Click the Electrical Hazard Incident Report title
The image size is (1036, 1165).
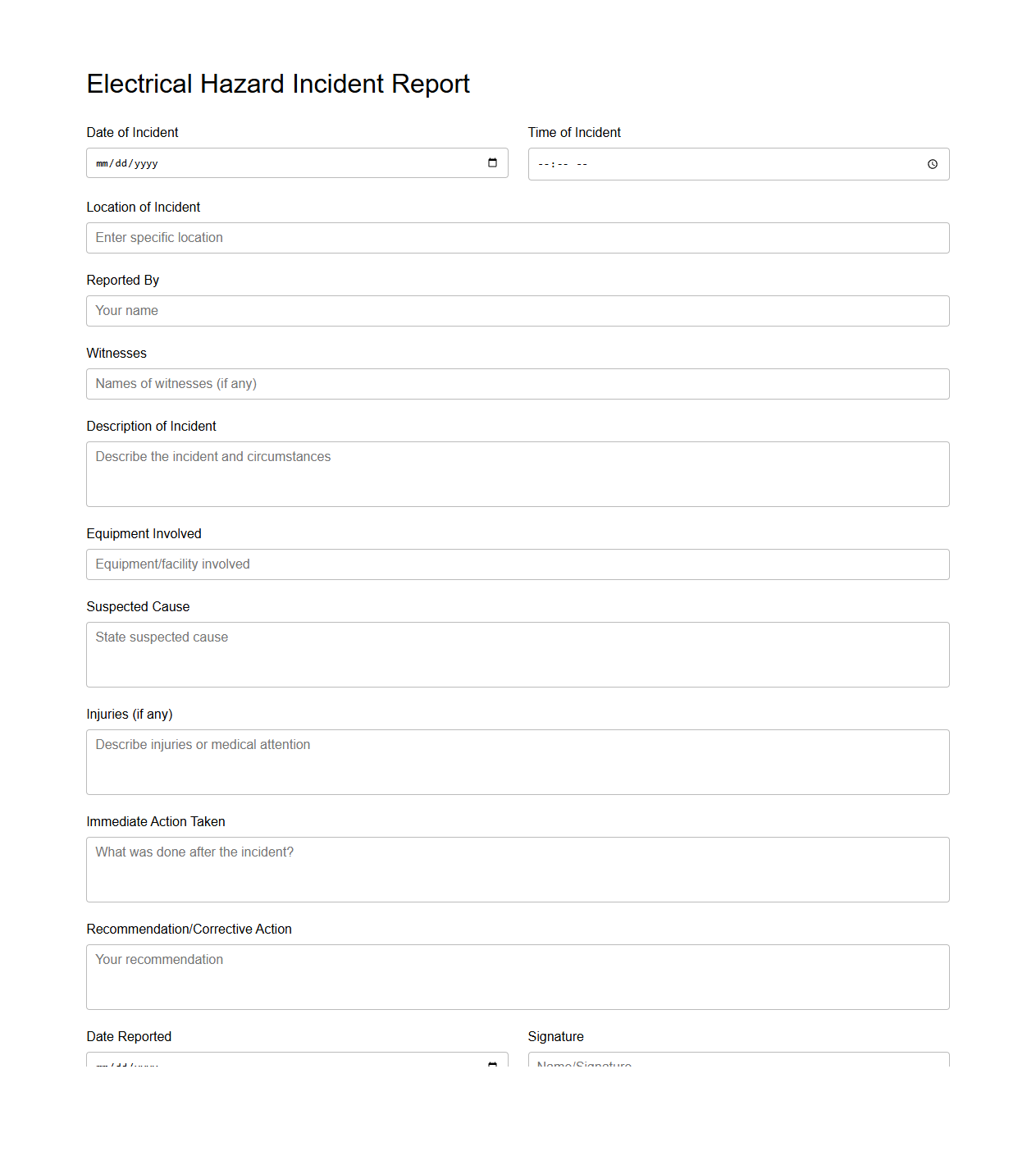278,83
